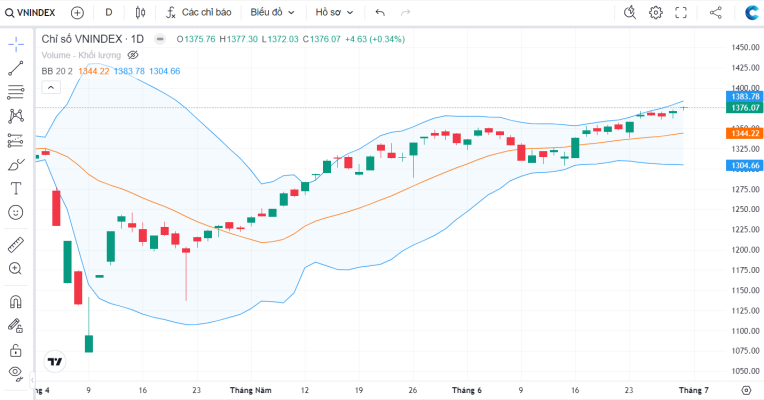Add symbol to compare with plus icon
Image resolution: width=764 pixels, height=400 pixels.
pos(77,13)
